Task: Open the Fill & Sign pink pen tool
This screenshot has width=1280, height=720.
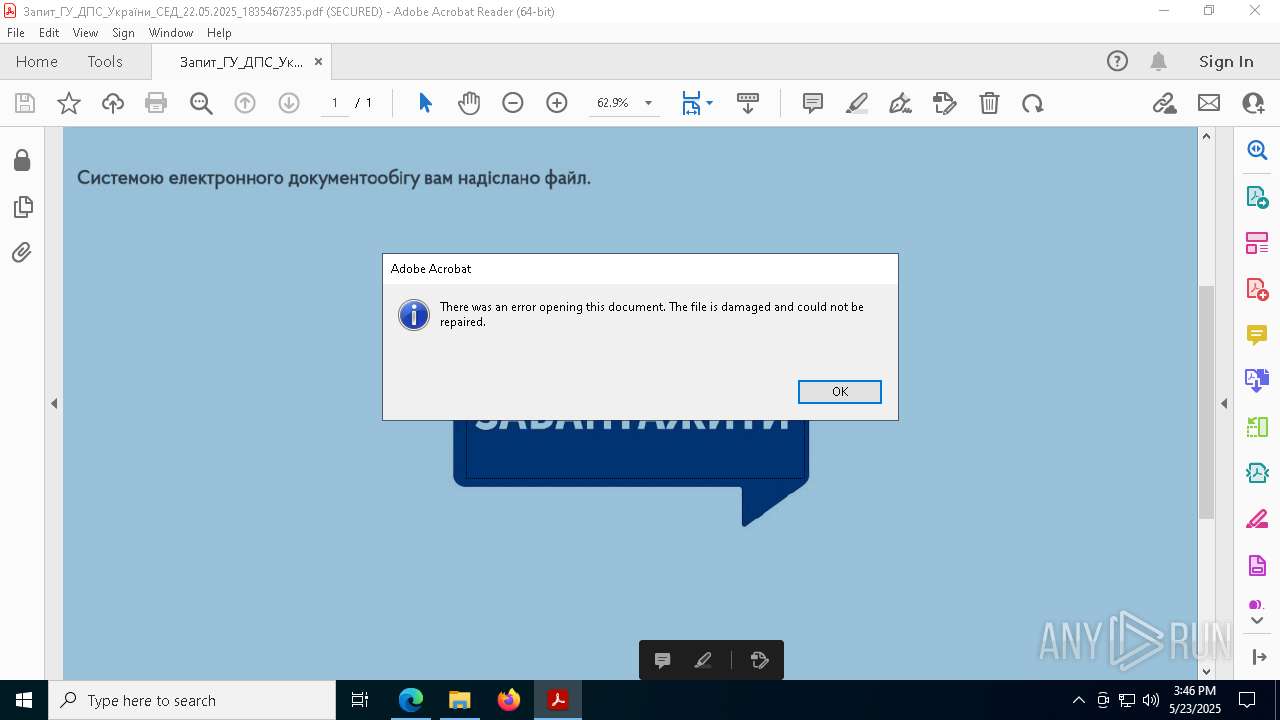Action: [1257, 519]
